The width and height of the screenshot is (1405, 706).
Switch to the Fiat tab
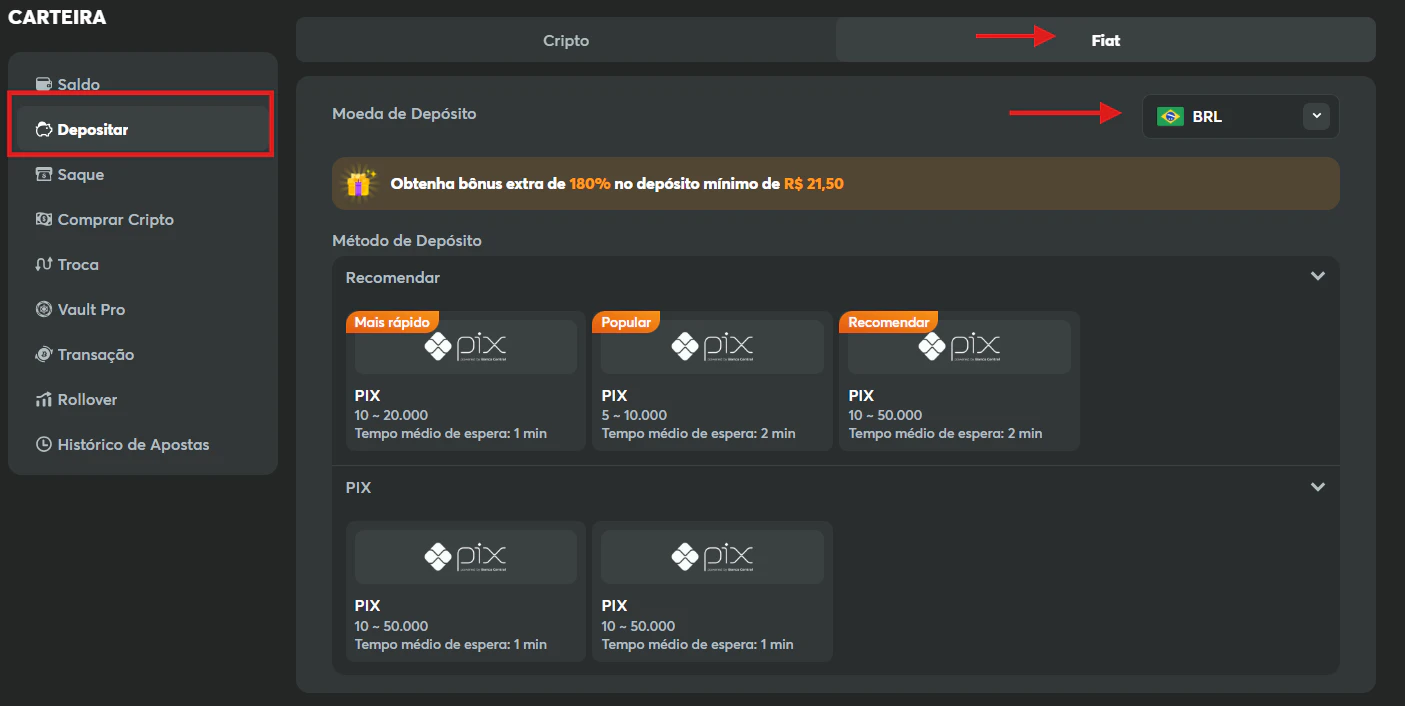pos(1106,40)
